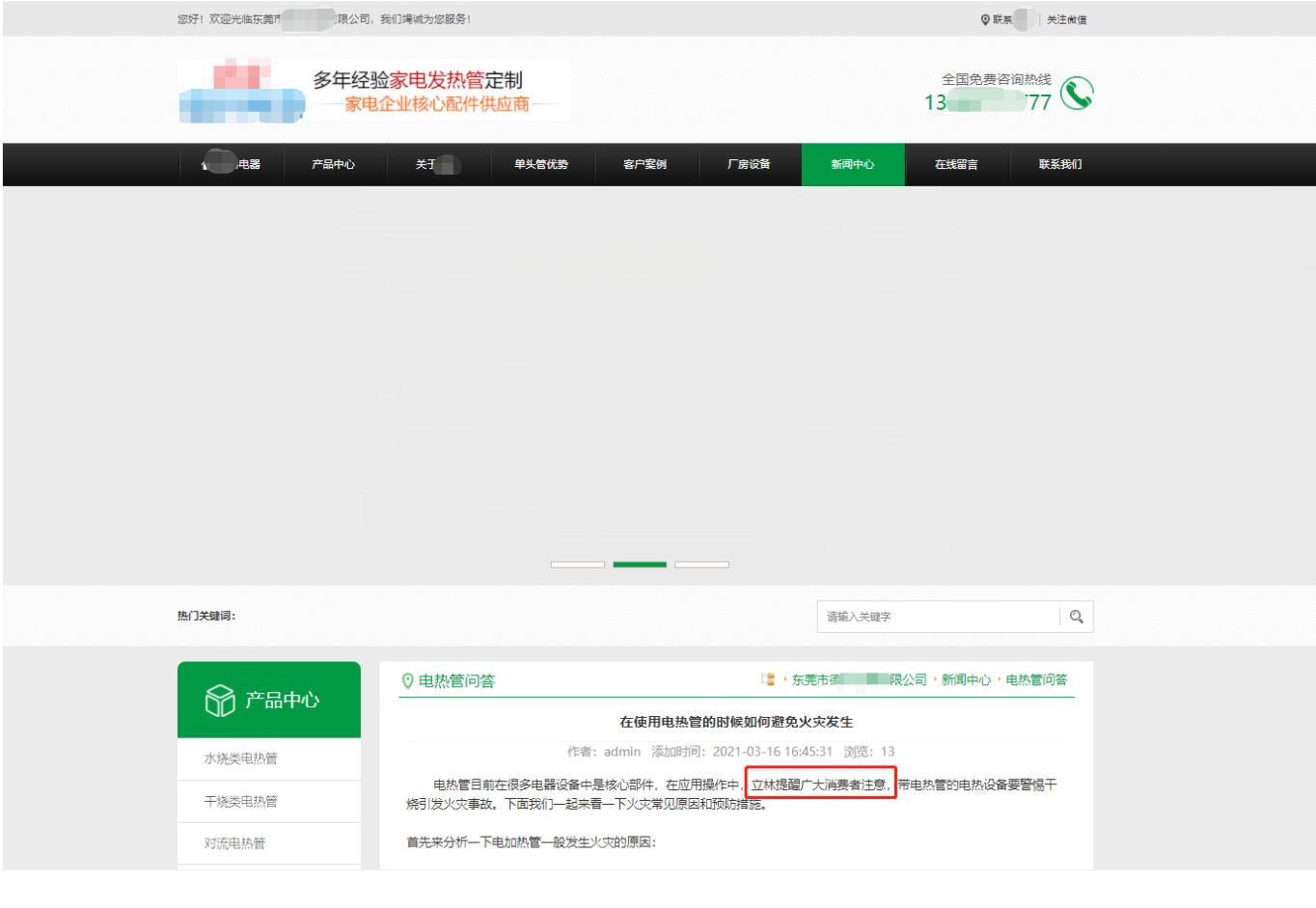Select 新闻中心 navigation tab

click(852, 164)
